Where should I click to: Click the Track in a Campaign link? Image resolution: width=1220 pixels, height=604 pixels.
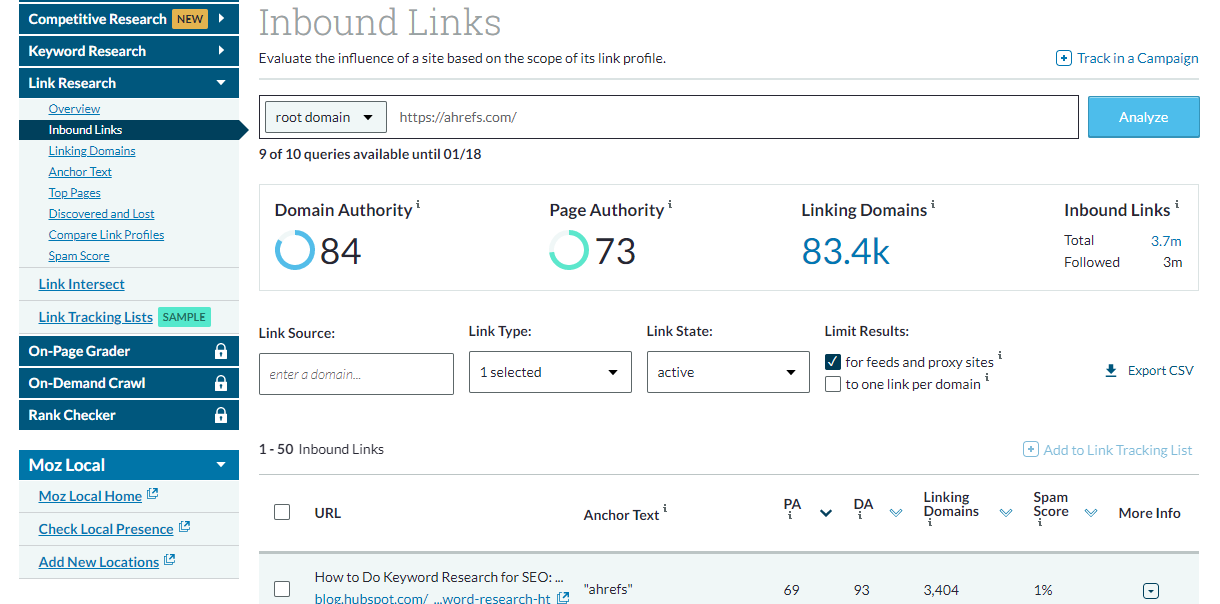click(x=1137, y=58)
